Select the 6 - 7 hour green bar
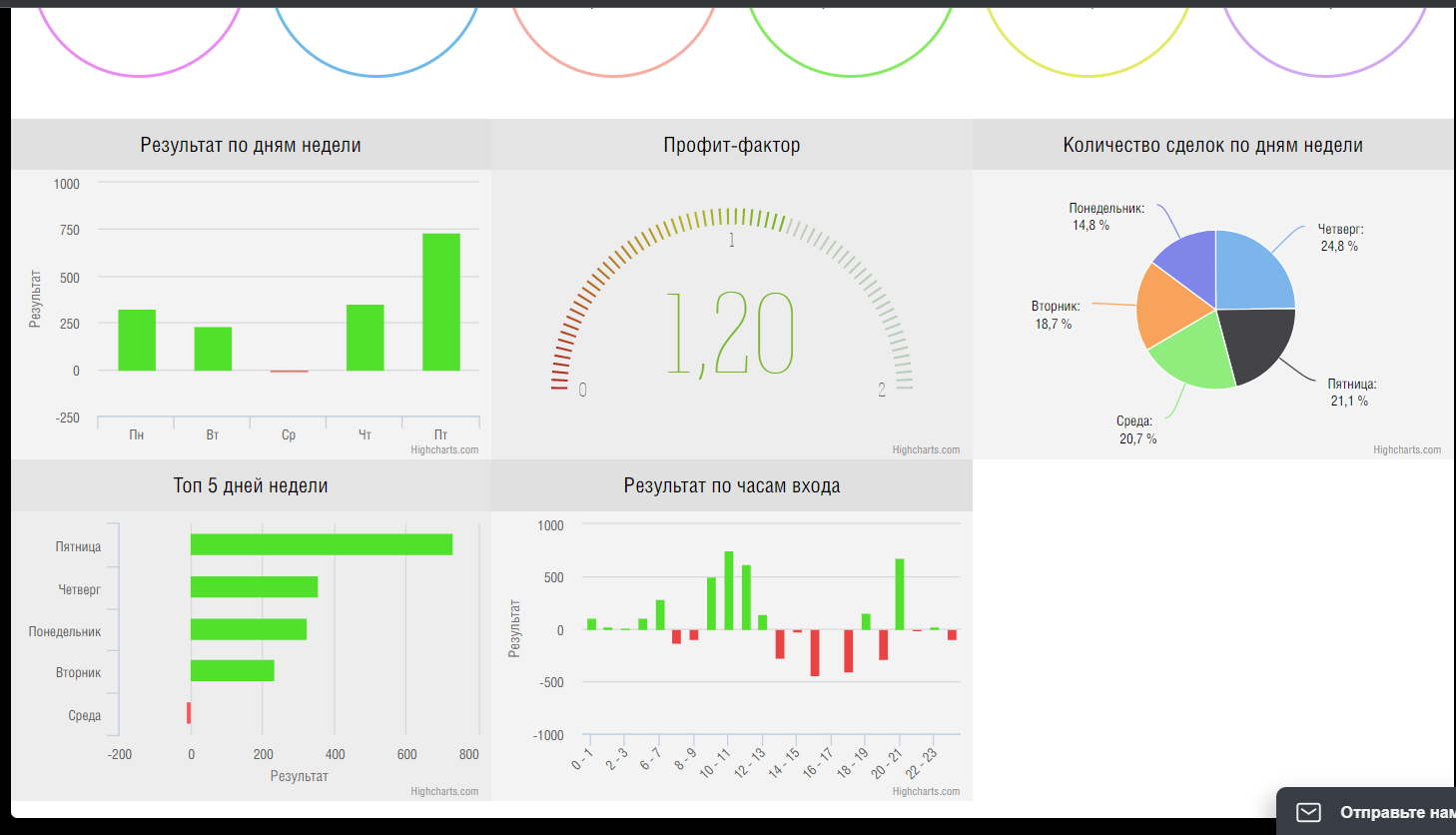Viewport: 1456px width, 835px height. coord(660,614)
